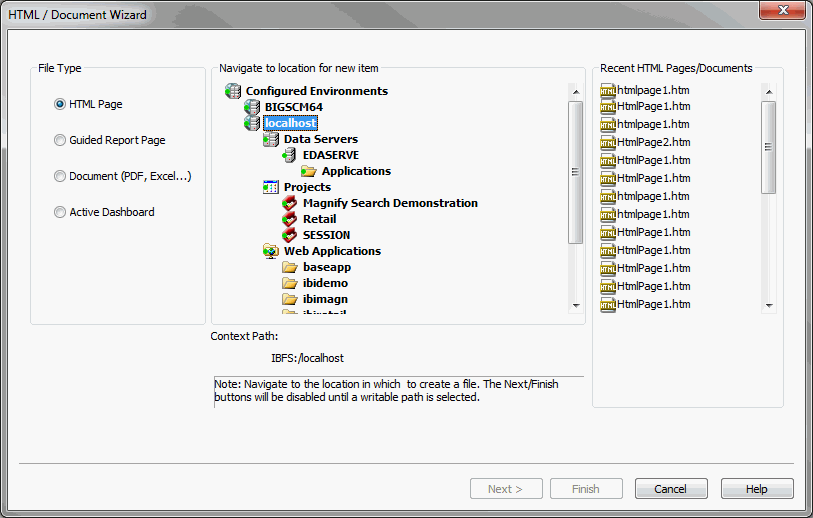Select the SESSION project
The height and width of the screenshot is (518, 813).
[326, 235]
